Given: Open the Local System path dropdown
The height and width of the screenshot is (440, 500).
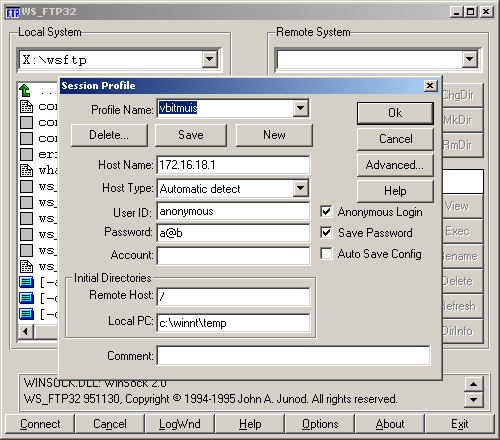Looking at the screenshot, I should [210, 60].
